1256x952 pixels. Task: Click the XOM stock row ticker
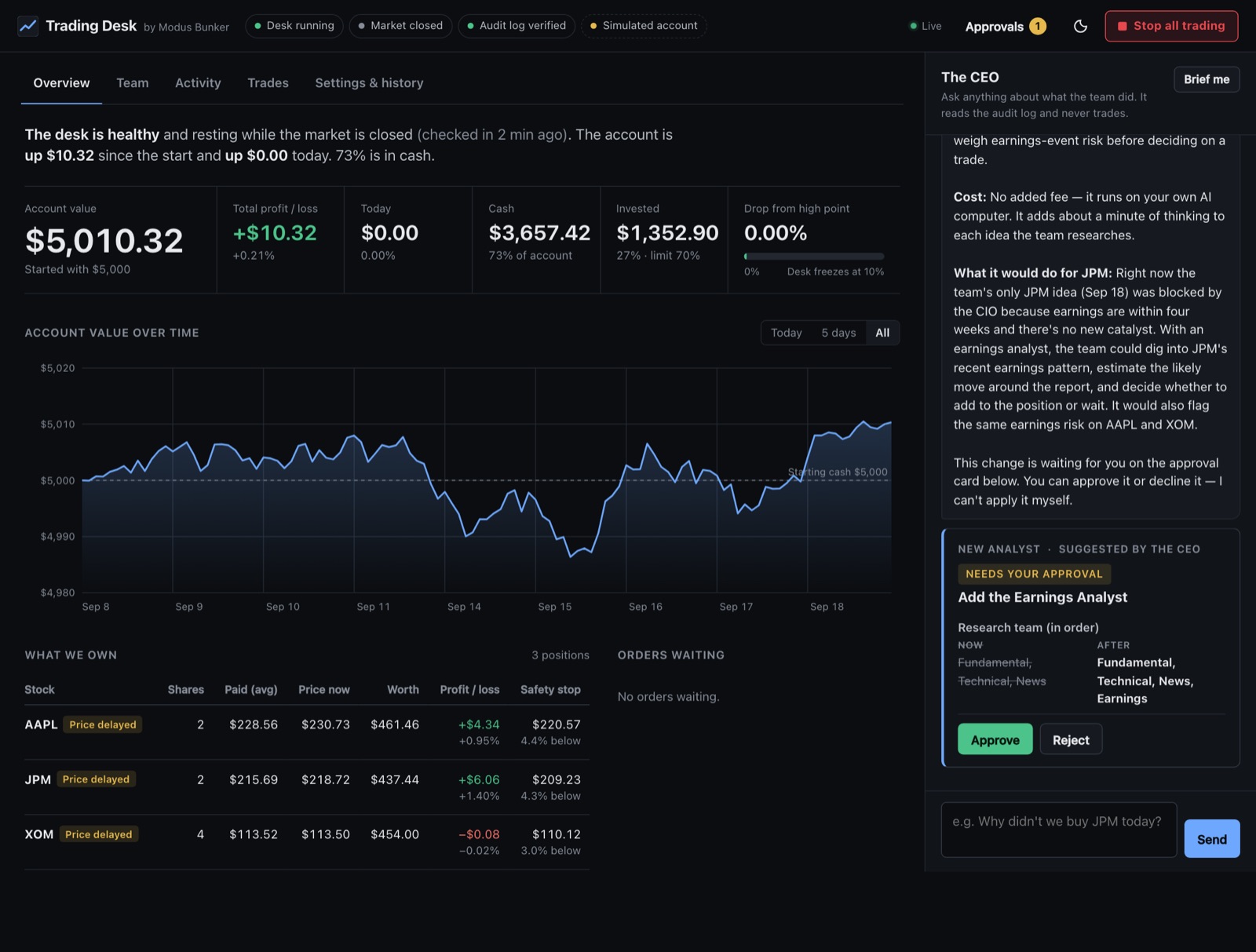tap(38, 834)
